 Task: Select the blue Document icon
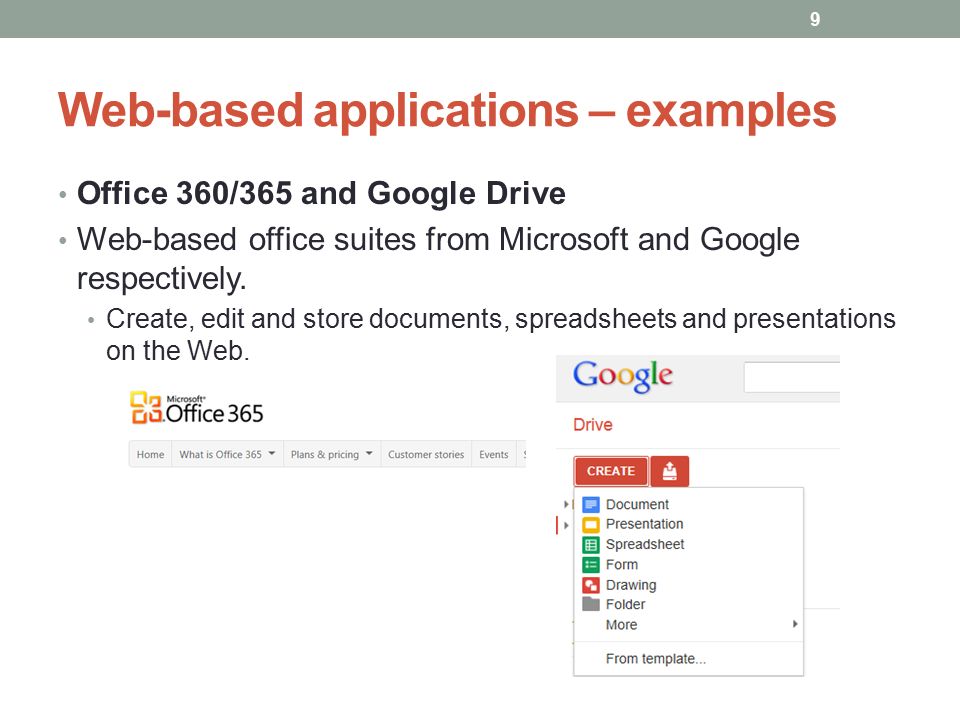tap(591, 504)
